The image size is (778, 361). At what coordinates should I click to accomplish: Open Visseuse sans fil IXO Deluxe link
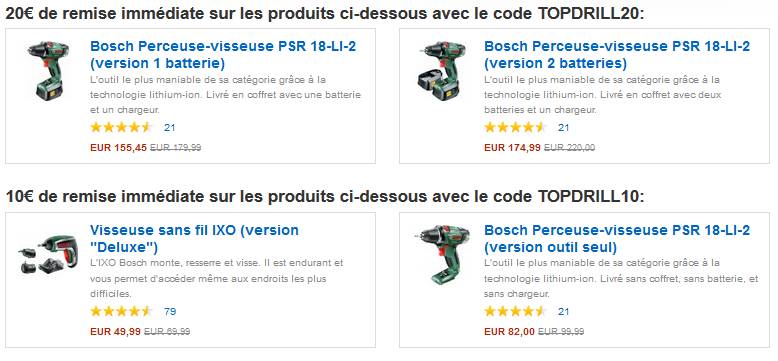pos(194,239)
